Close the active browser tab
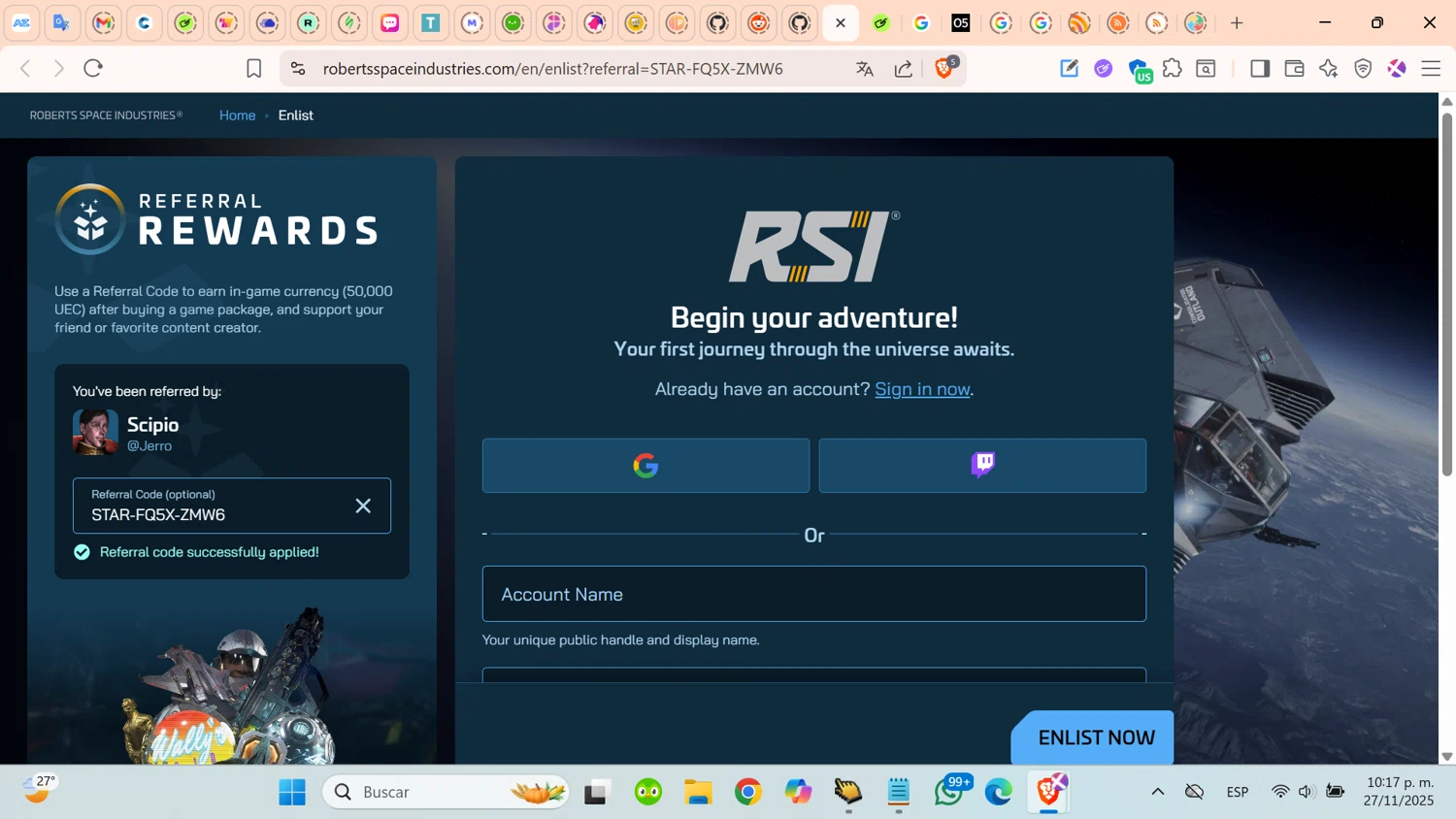 [841, 23]
